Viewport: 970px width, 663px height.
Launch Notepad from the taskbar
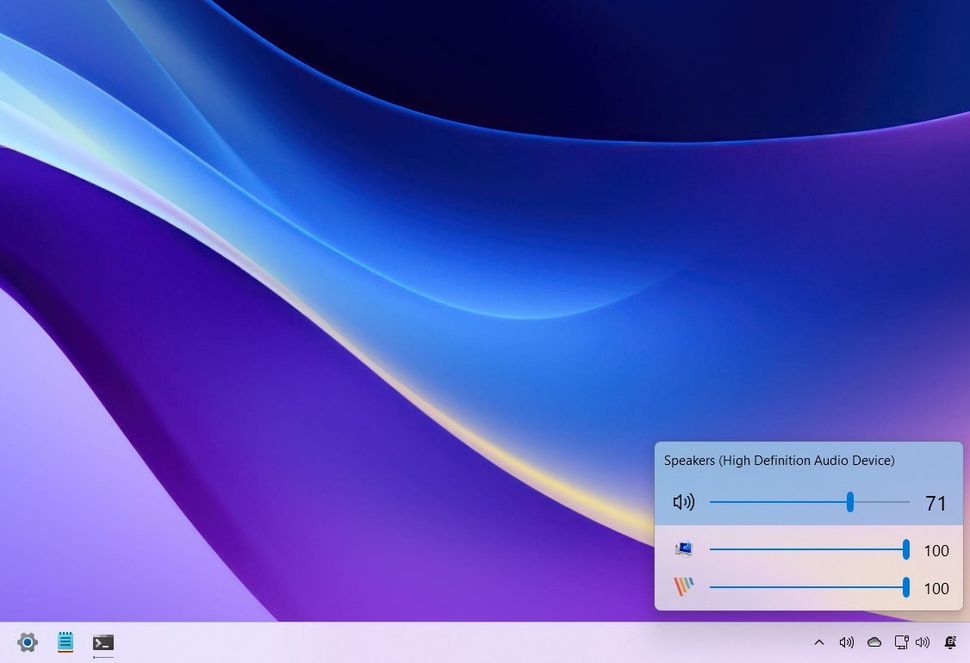pos(65,643)
